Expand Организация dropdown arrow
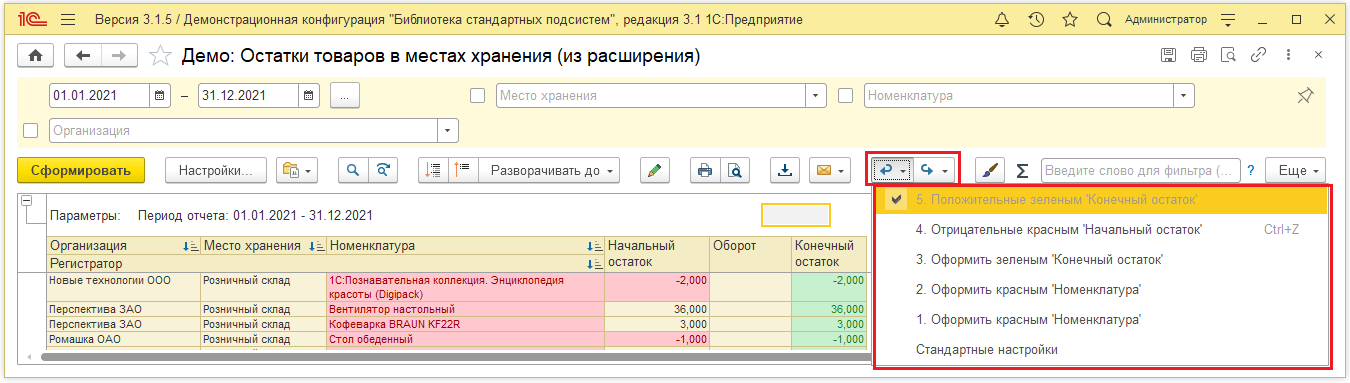Viewport: 1350px width, 383px height. [x=448, y=130]
